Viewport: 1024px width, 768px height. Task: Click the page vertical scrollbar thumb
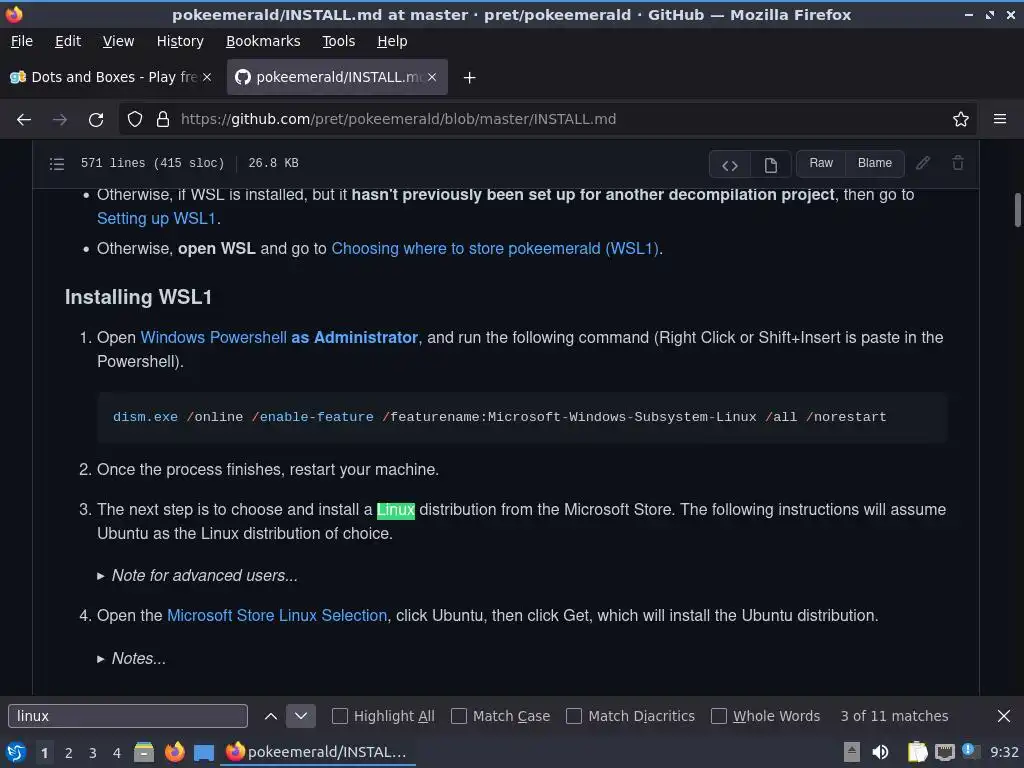click(x=1017, y=210)
